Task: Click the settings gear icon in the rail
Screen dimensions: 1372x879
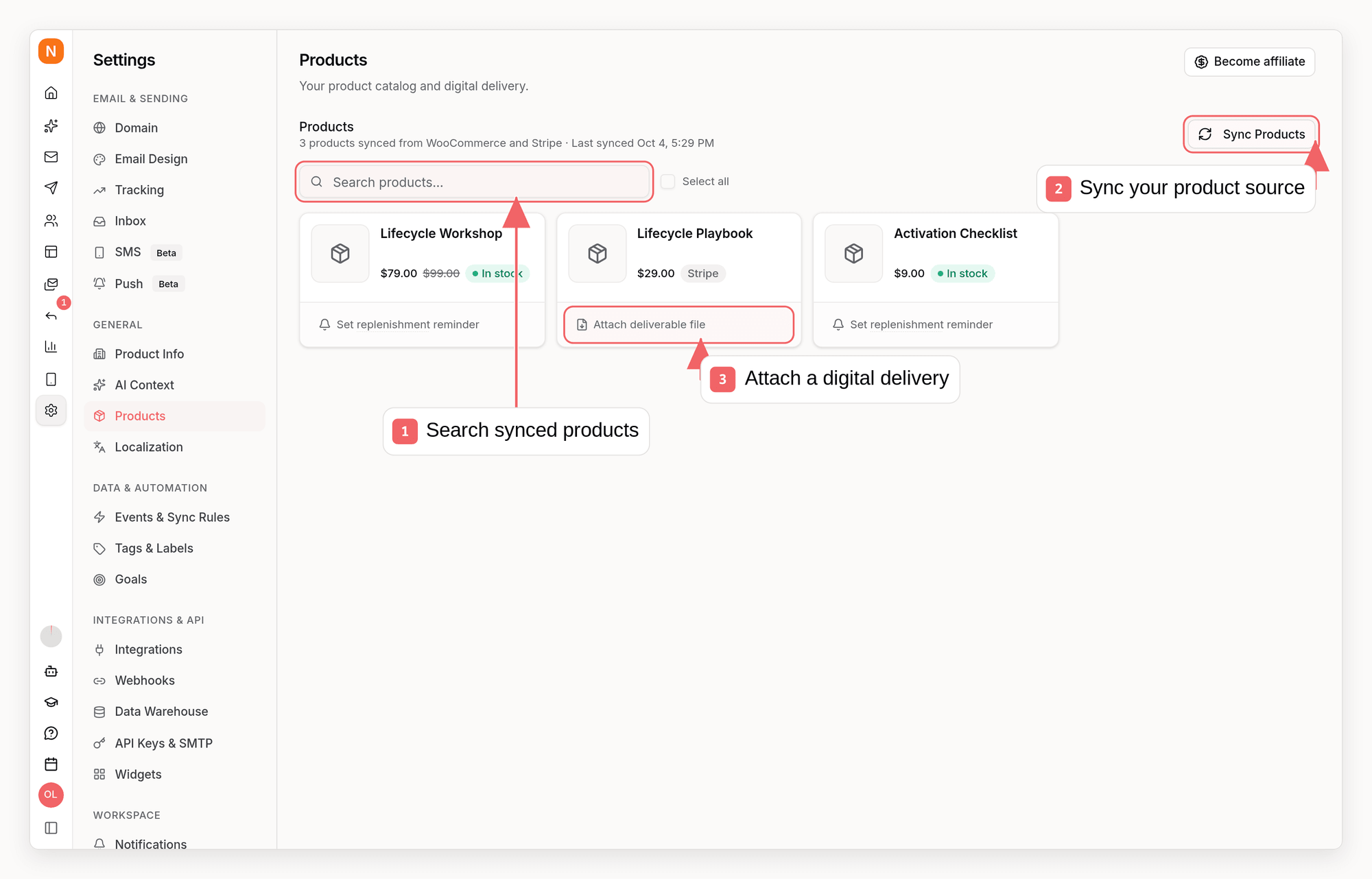Action: pyautogui.click(x=51, y=410)
